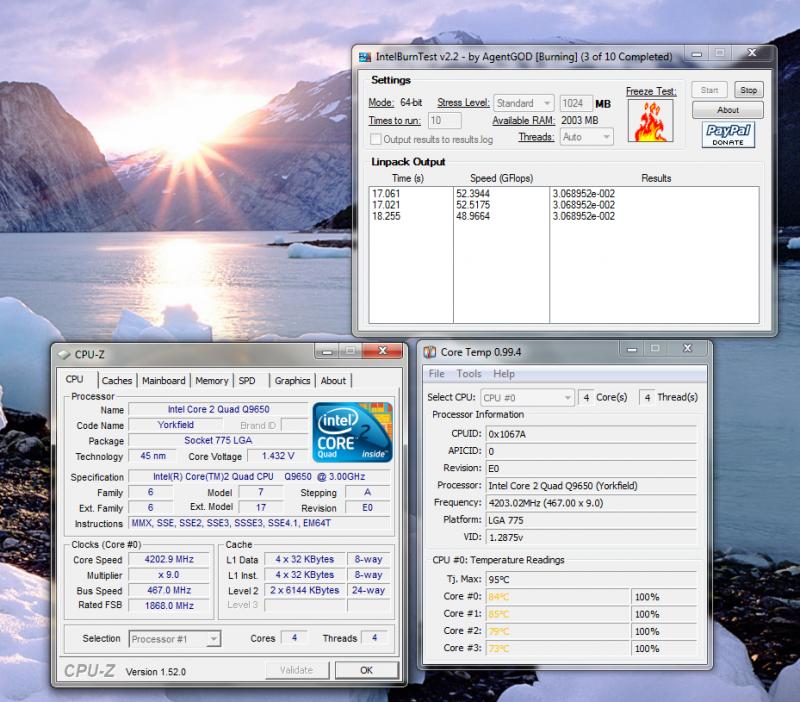Open the Tools menu in Core Temp
Screen dimensions: 800x702
coord(468,374)
